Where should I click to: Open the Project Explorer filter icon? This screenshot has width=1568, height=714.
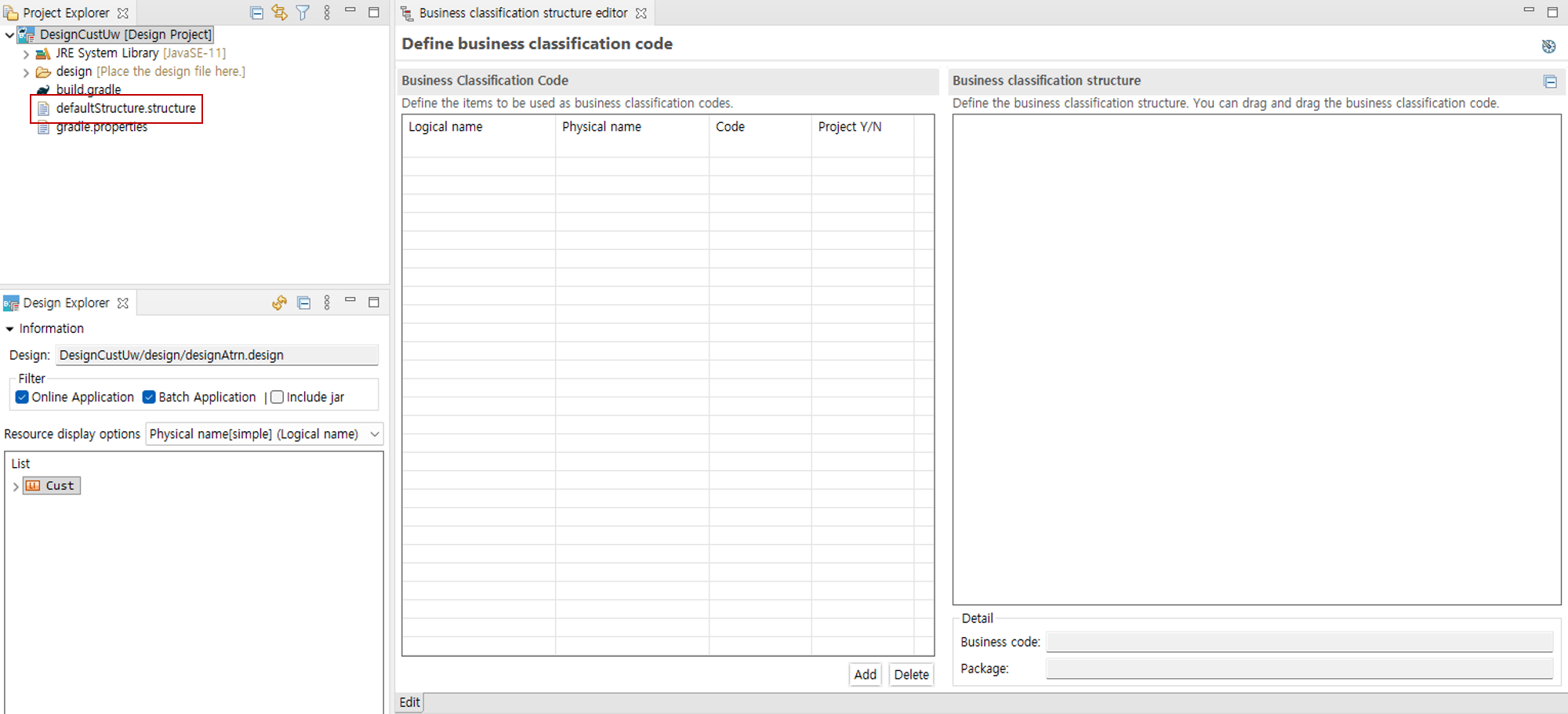click(303, 13)
